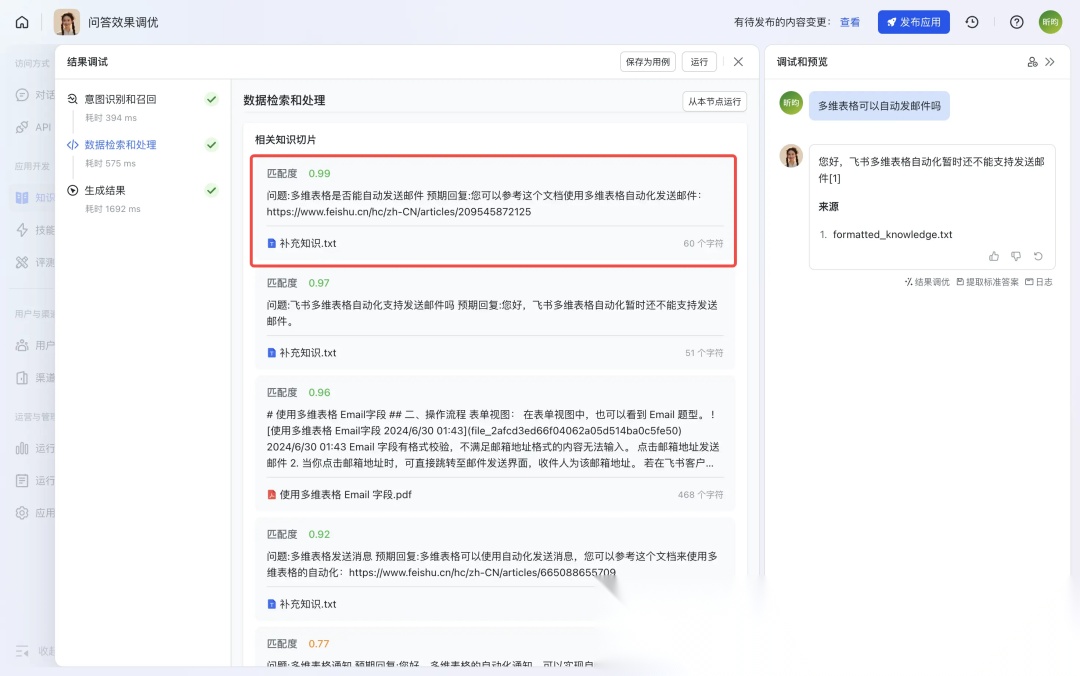Click the 0.96 match knowledge slice text
Image resolution: width=1080 pixels, height=676 pixels.
493,438
